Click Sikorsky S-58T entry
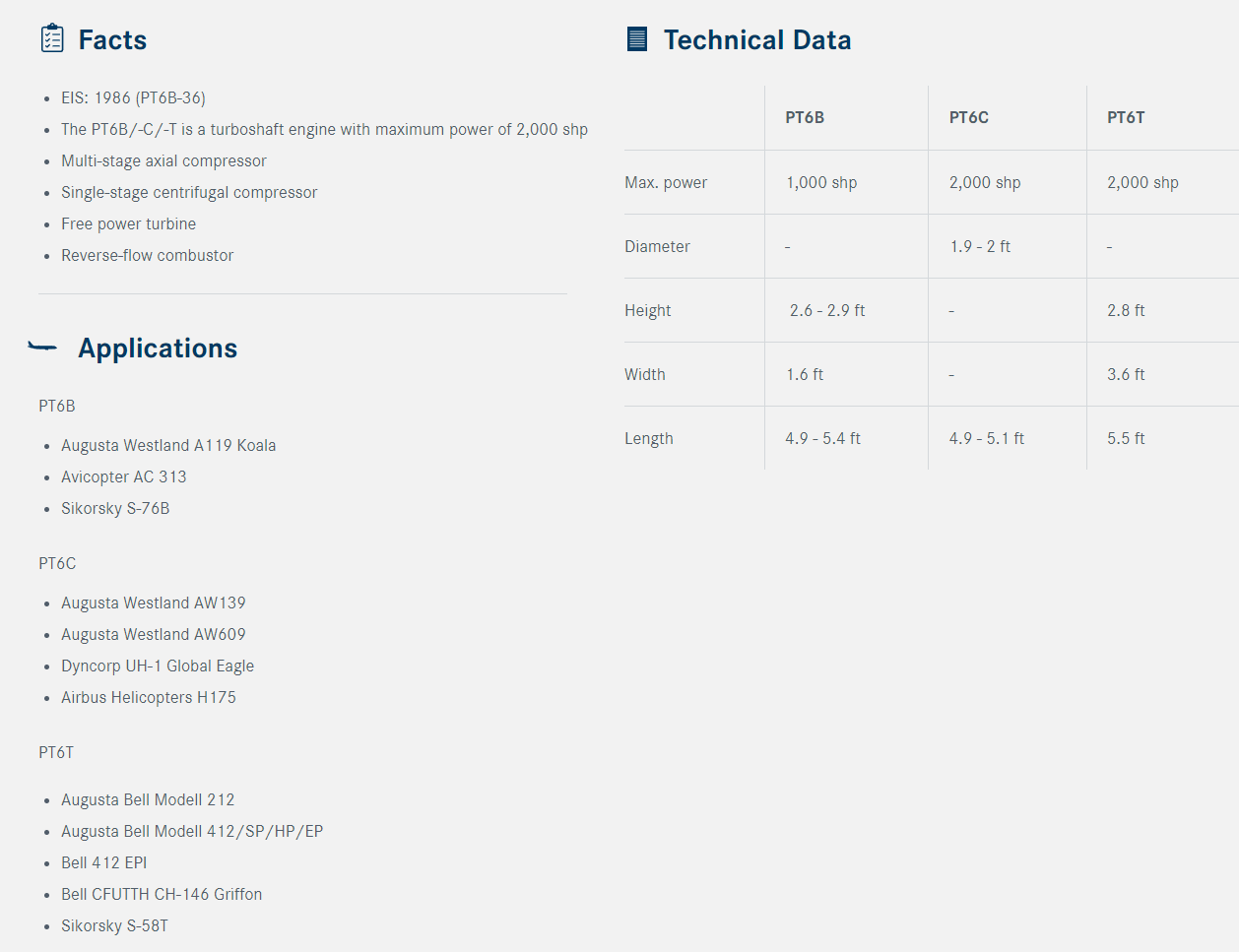The image size is (1239, 952). pos(114,925)
